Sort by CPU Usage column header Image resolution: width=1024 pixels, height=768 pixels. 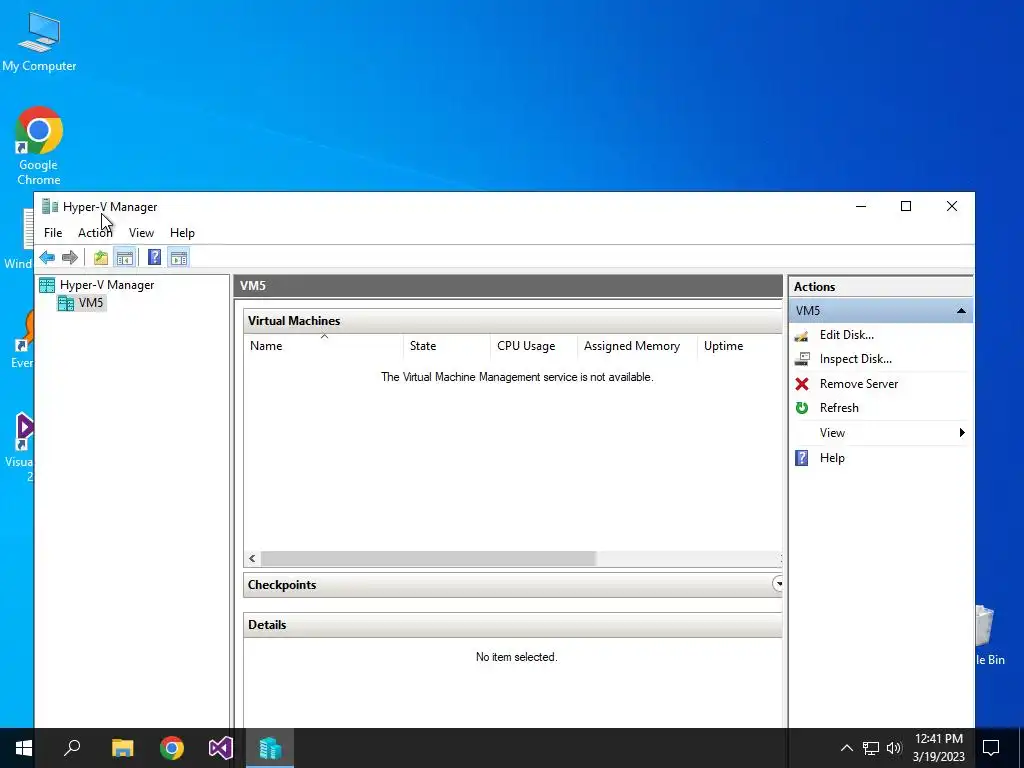(534, 346)
